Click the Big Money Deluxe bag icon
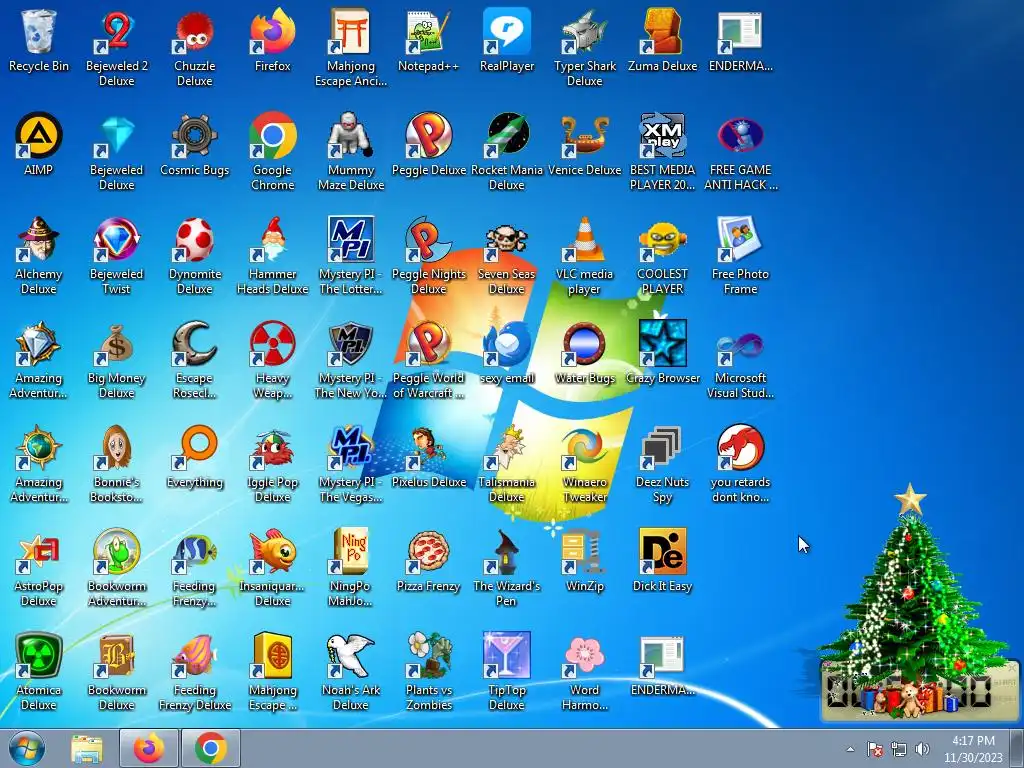 click(x=116, y=343)
